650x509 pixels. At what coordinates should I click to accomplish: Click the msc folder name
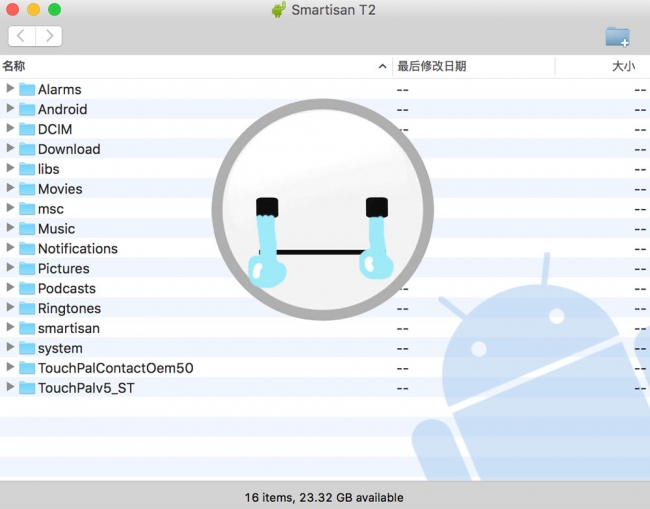(51, 209)
